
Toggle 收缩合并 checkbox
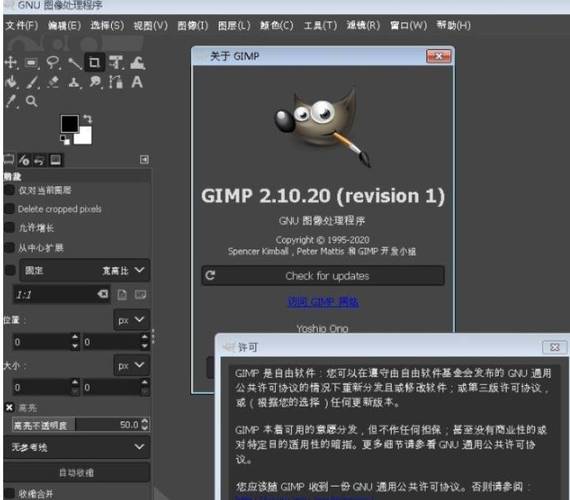(x=9, y=493)
